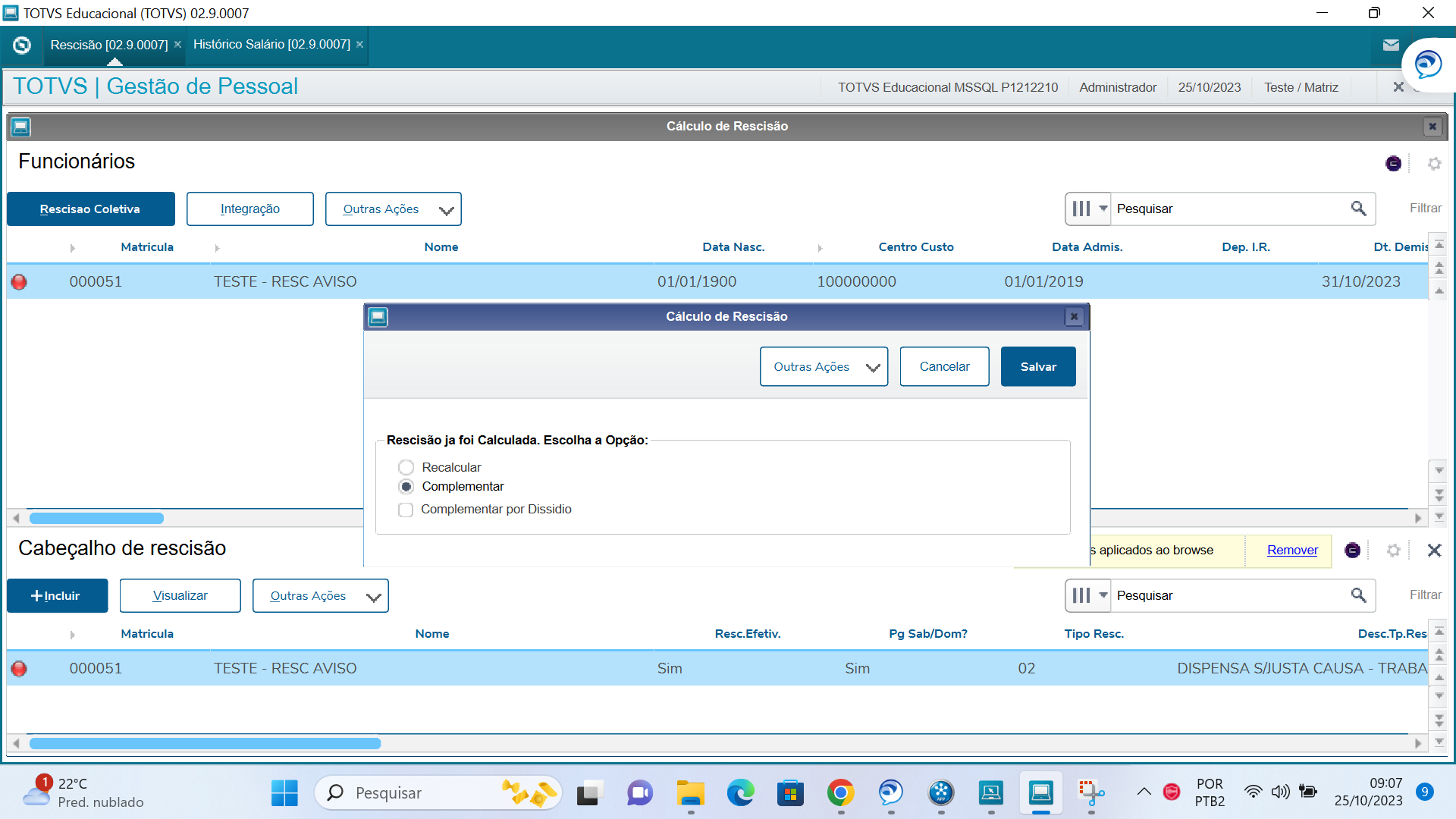Click red status dot in Cabeçalho row

pos(19,669)
